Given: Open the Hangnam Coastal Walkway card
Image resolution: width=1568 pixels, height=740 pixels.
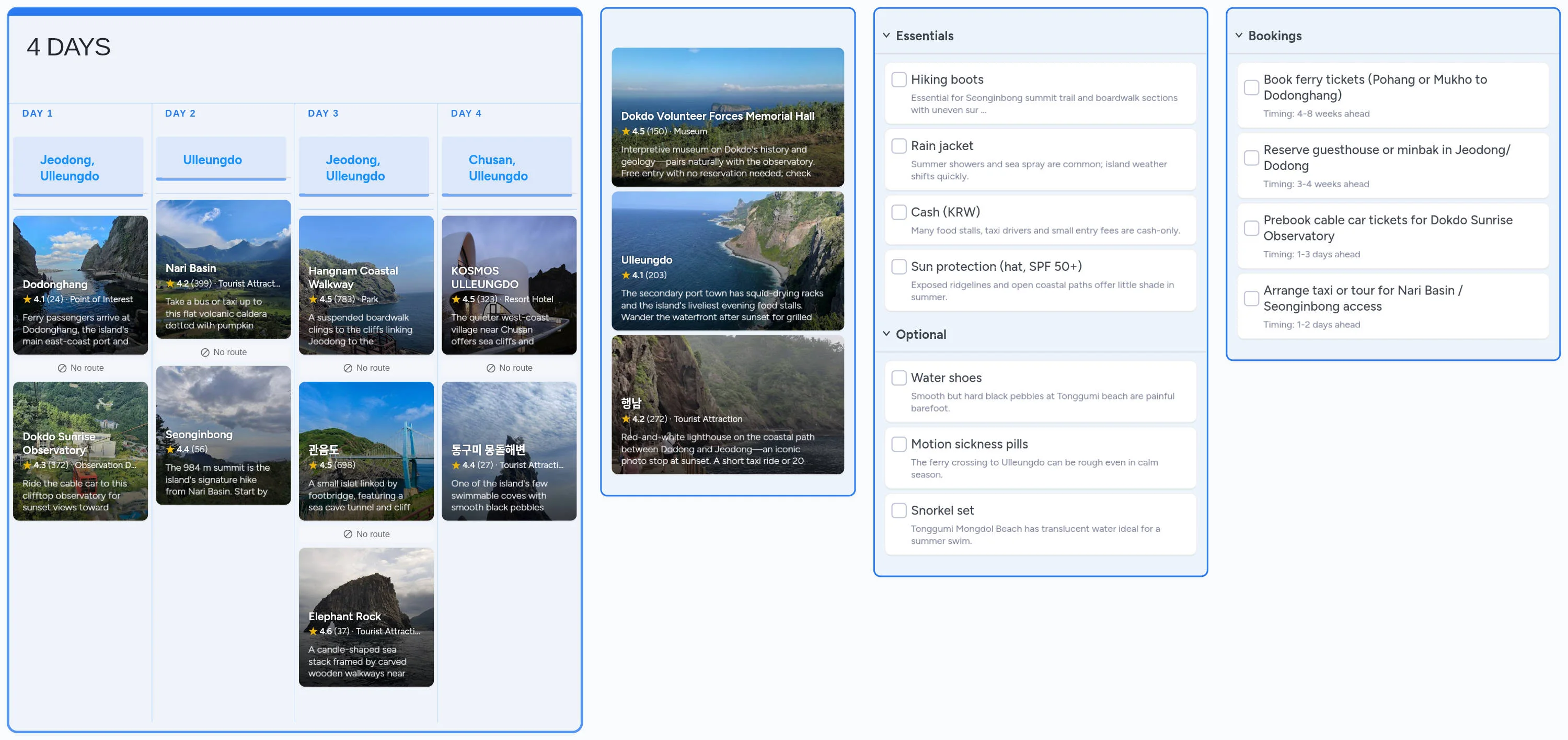Looking at the screenshot, I should click(366, 286).
